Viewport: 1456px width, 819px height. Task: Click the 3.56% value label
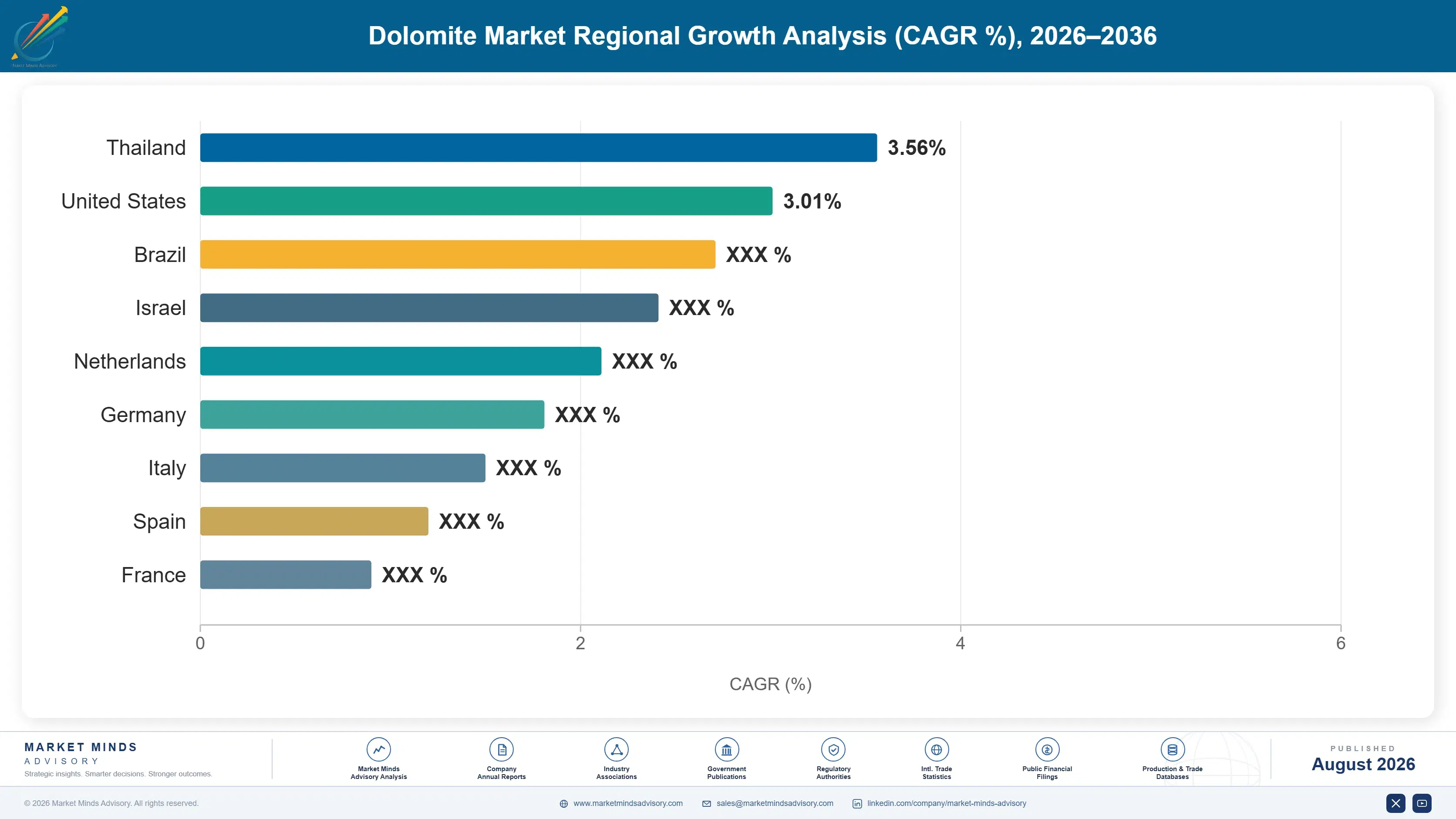coord(916,148)
